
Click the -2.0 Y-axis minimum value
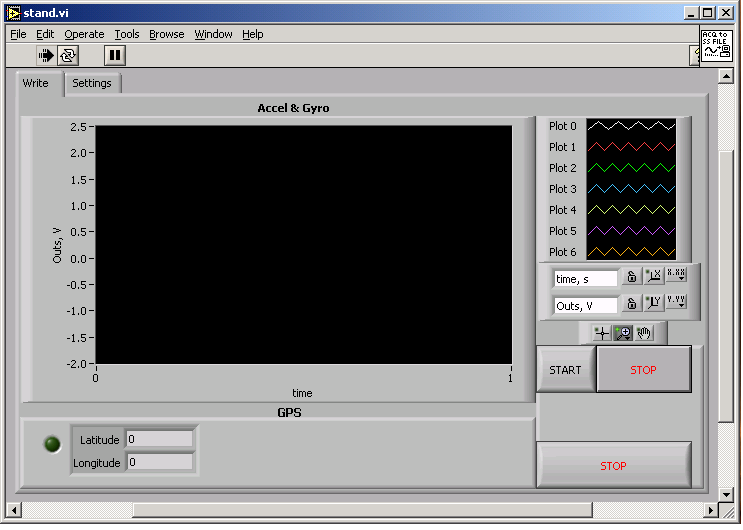(77, 364)
